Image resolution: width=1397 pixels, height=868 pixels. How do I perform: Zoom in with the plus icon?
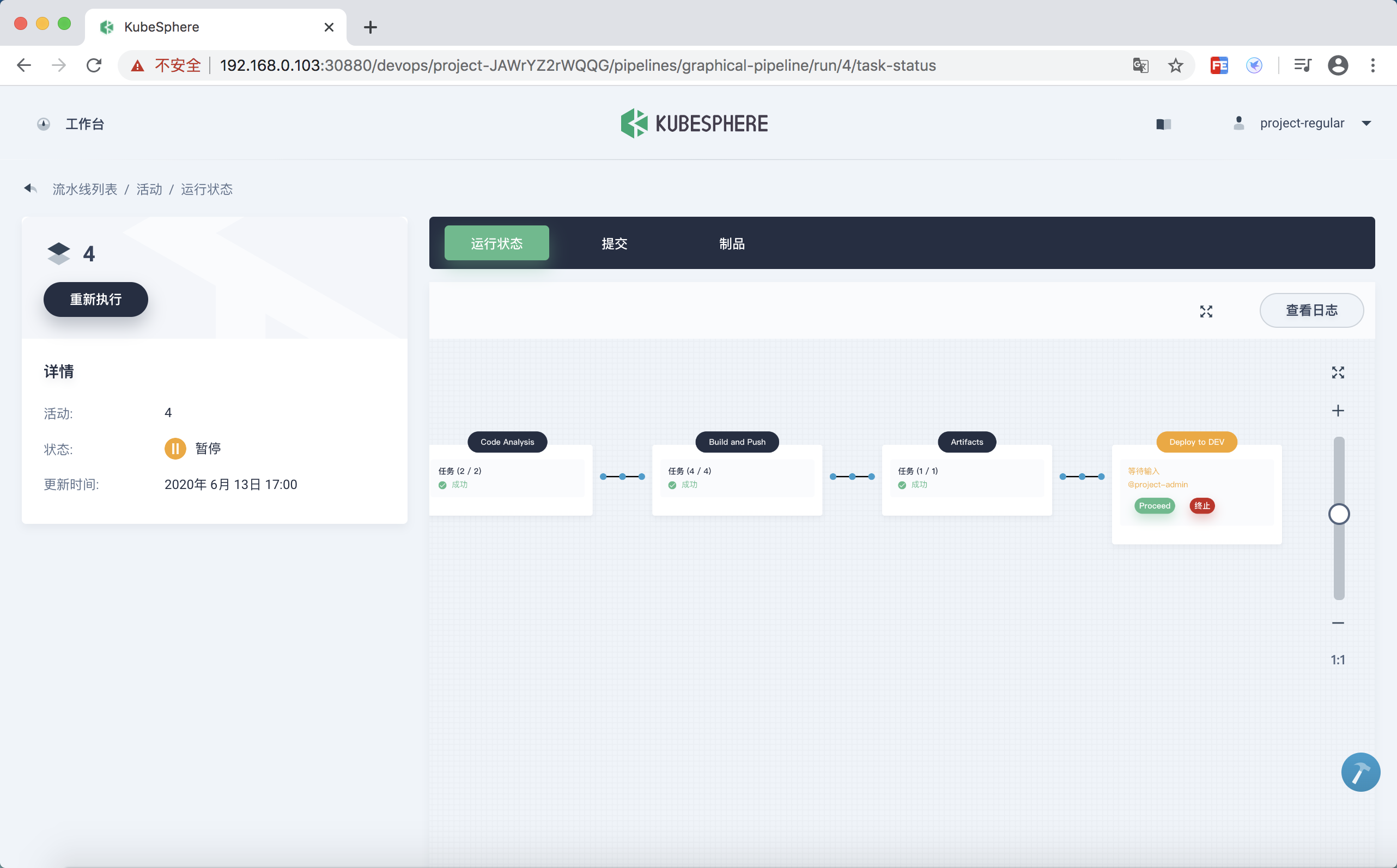click(x=1338, y=411)
